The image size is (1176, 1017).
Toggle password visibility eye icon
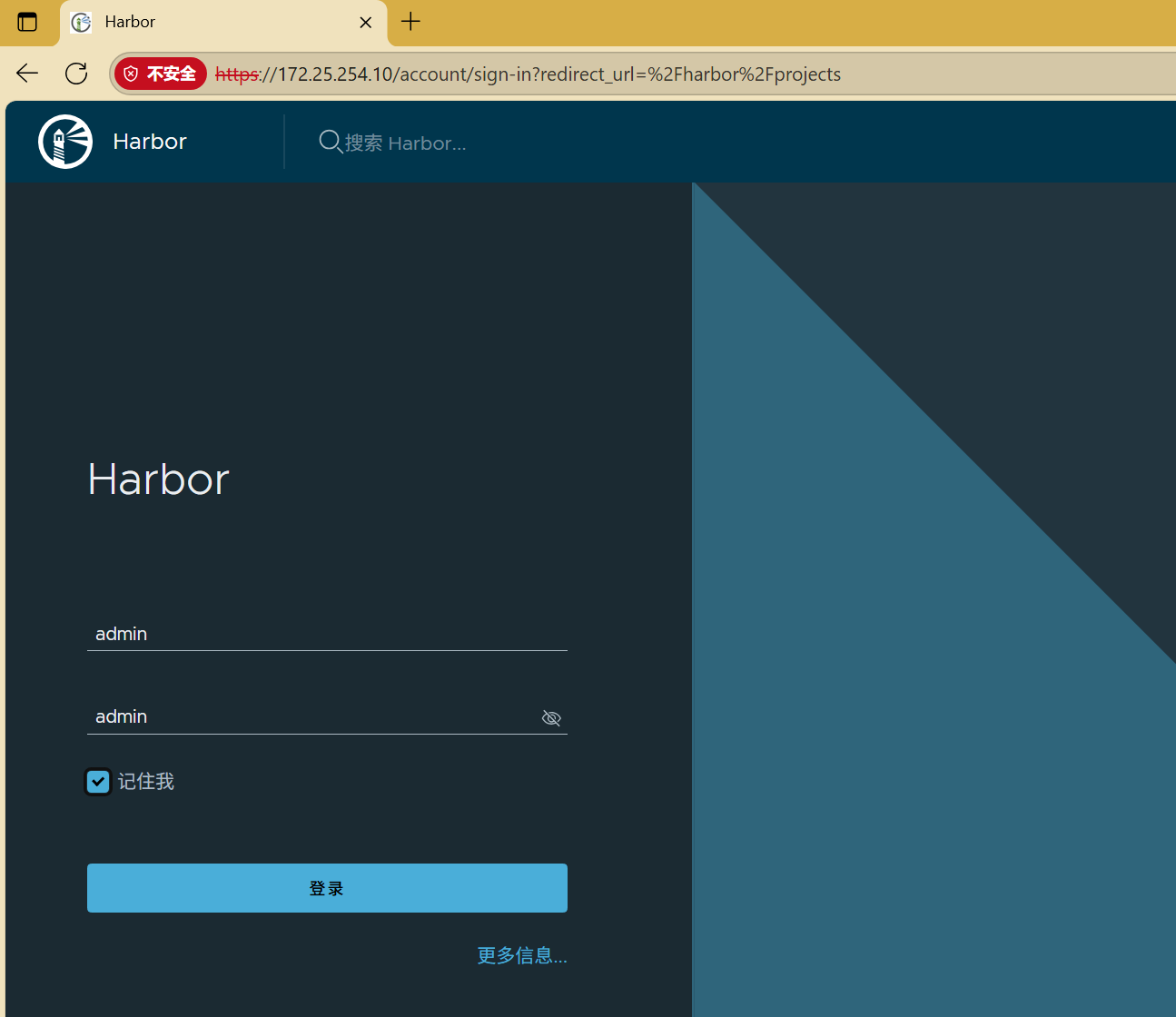tap(551, 718)
